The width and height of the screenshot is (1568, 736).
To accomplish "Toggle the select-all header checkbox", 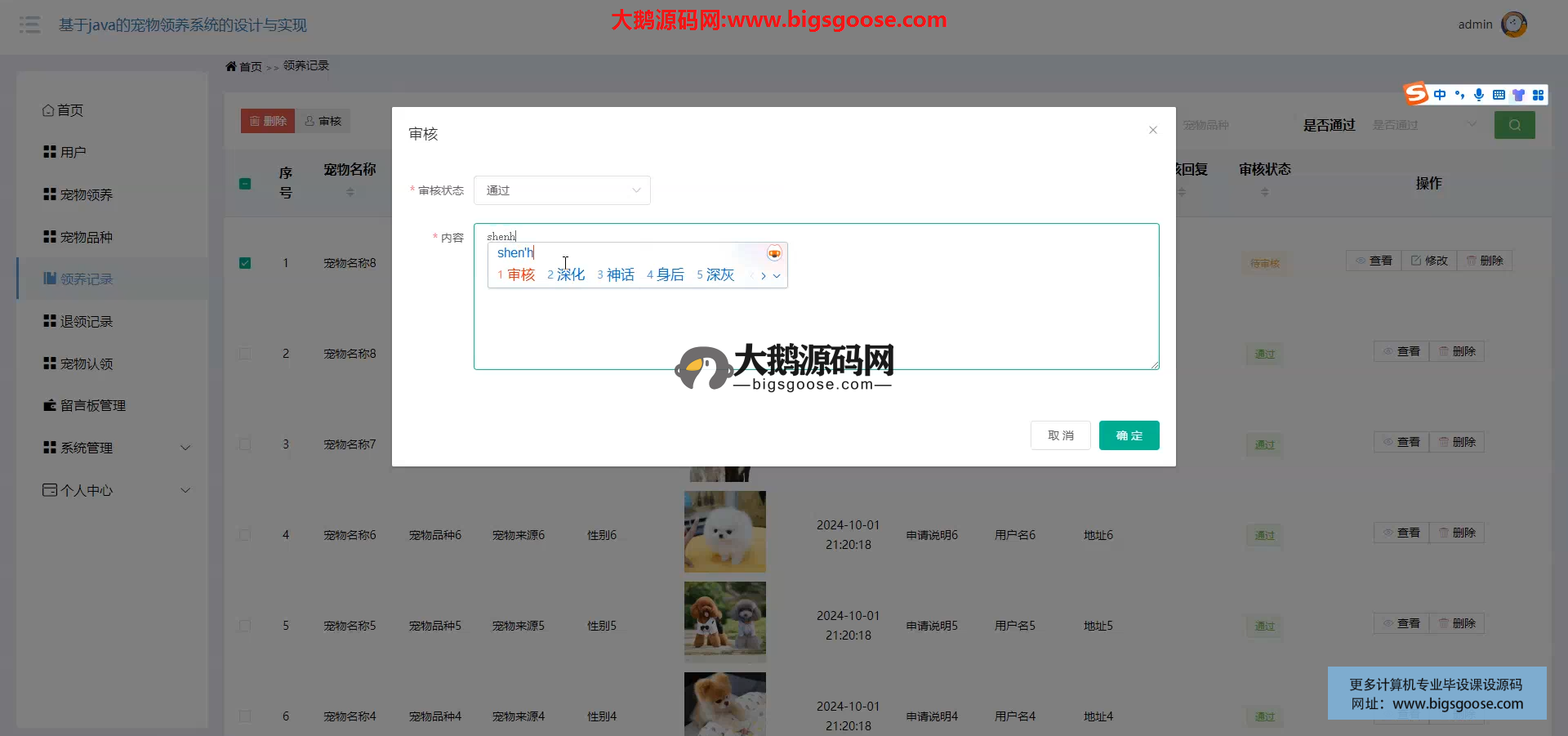I will tap(245, 184).
